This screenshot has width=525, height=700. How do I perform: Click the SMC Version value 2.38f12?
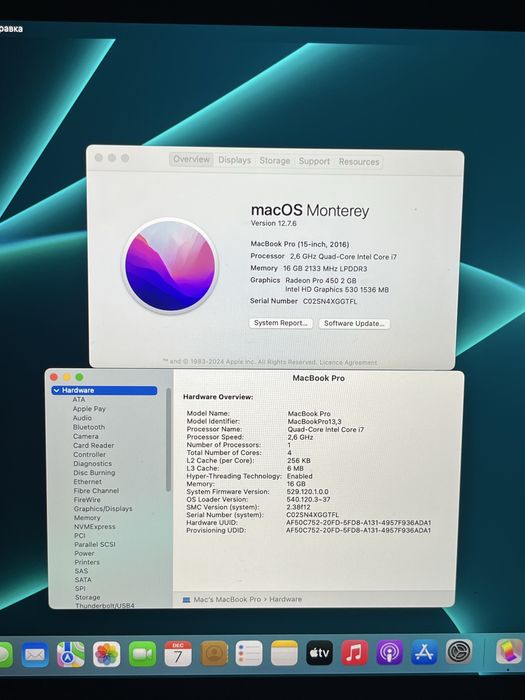298,507
